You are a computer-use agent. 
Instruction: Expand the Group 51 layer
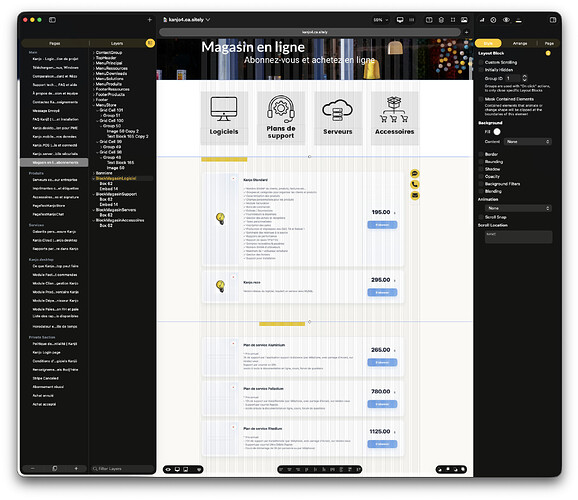(x=101, y=115)
